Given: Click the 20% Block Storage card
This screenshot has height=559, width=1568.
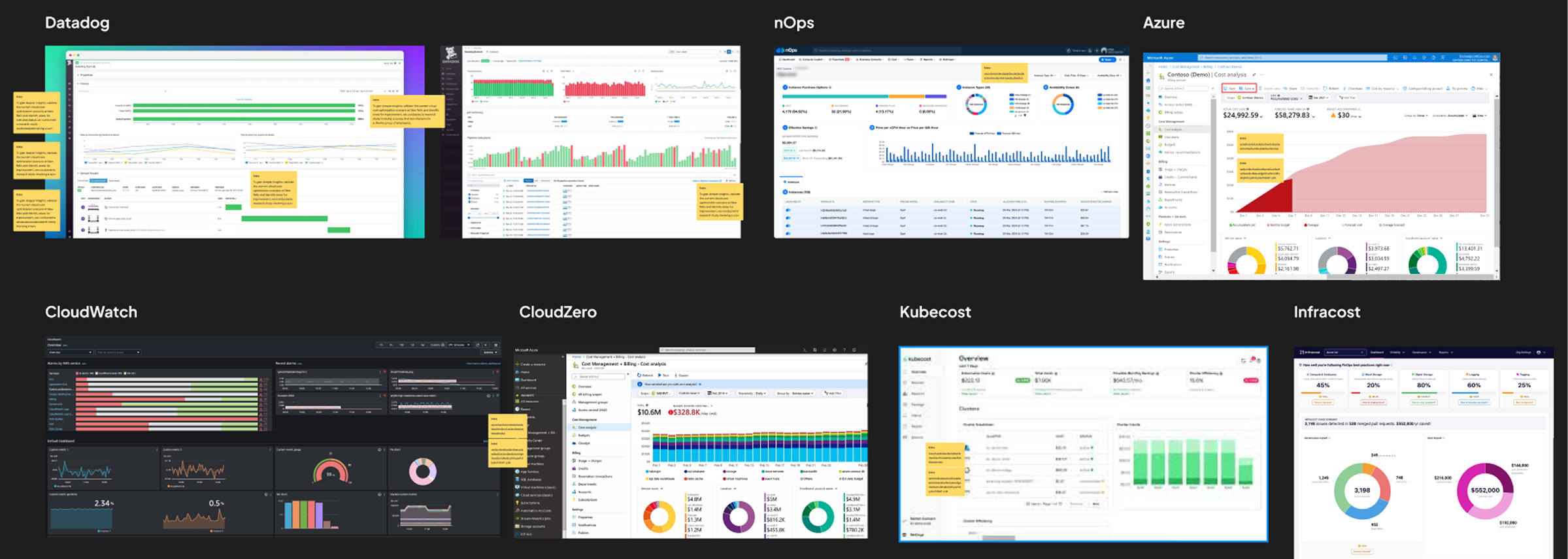Looking at the screenshot, I should (x=1373, y=388).
